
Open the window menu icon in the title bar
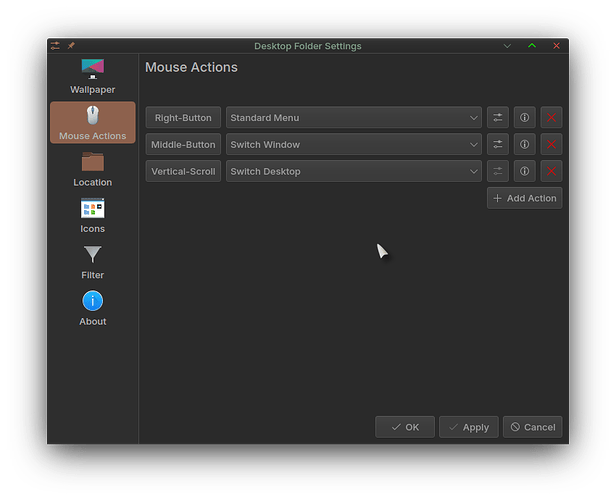pos(55,46)
